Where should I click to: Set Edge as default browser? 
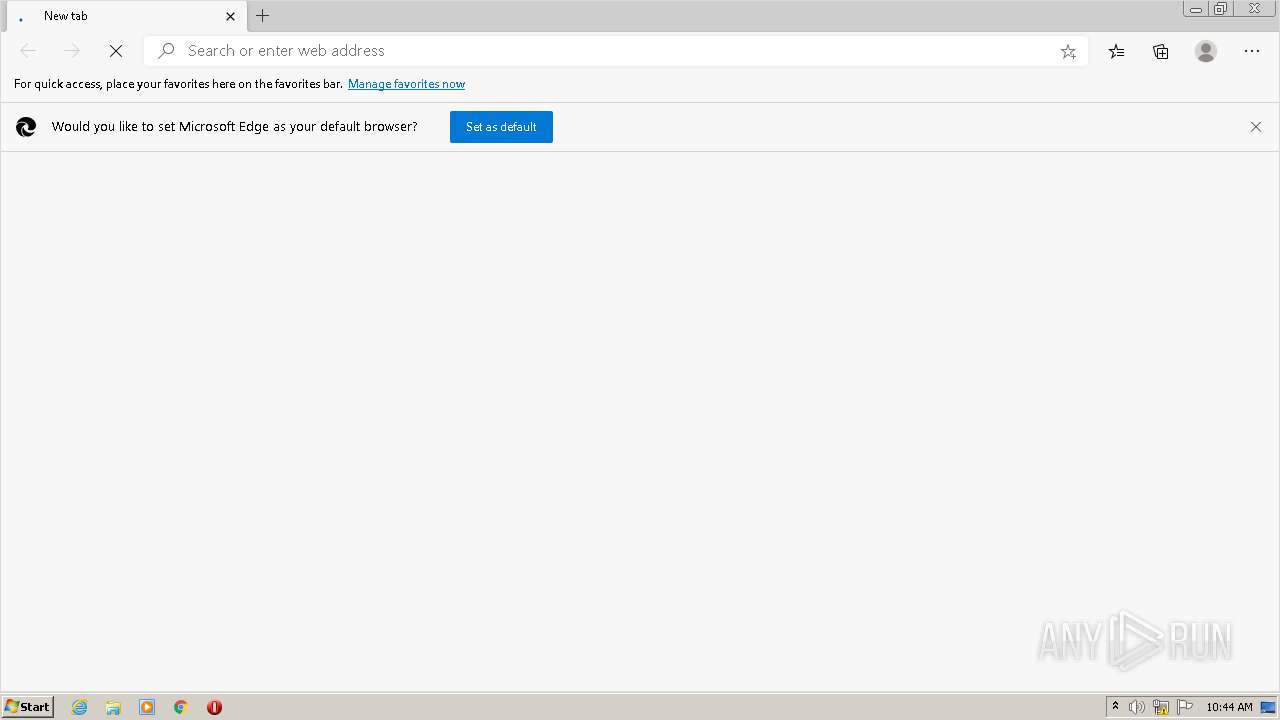[501, 127]
